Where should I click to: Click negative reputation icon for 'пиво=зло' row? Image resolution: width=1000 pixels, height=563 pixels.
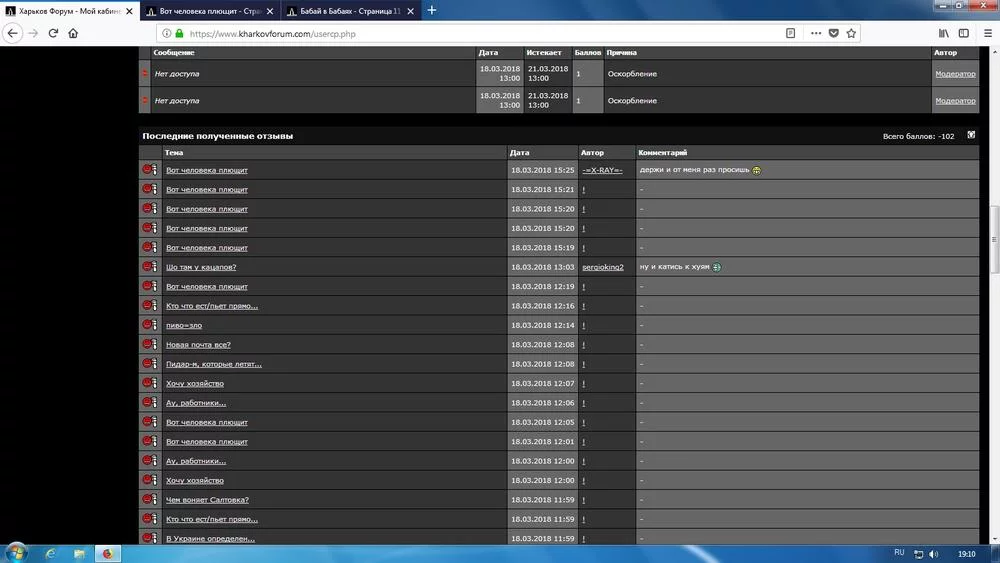(x=149, y=325)
